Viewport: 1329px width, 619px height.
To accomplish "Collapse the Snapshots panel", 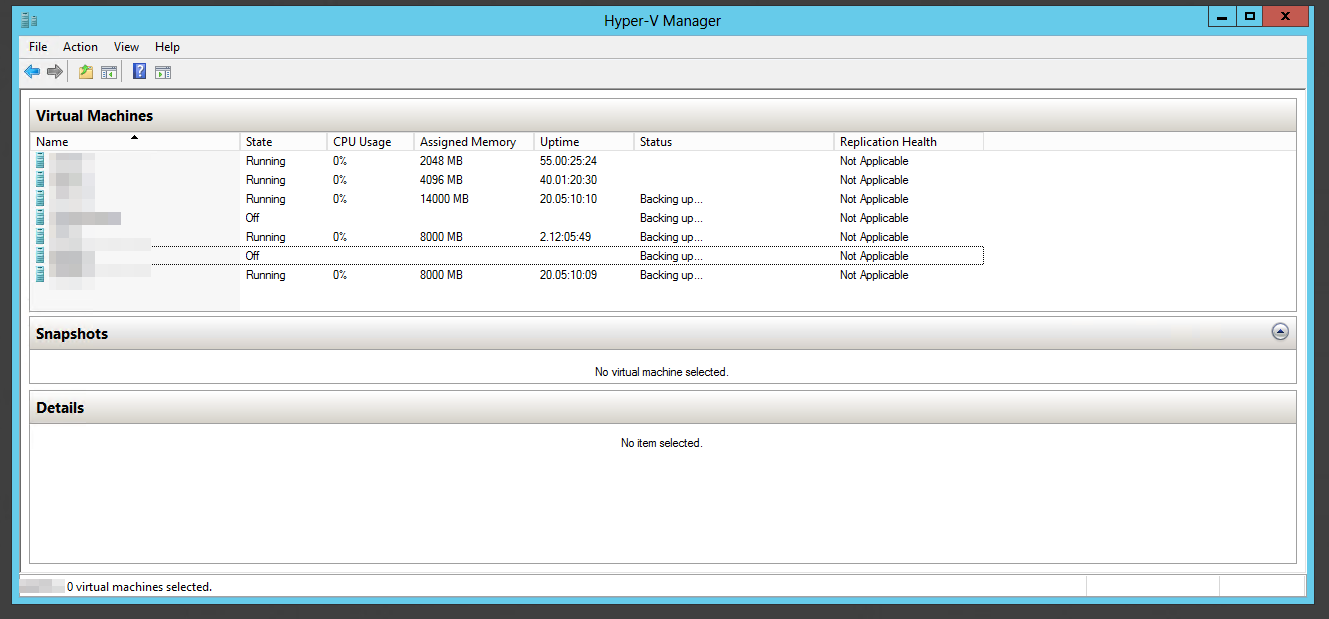I will (x=1280, y=331).
